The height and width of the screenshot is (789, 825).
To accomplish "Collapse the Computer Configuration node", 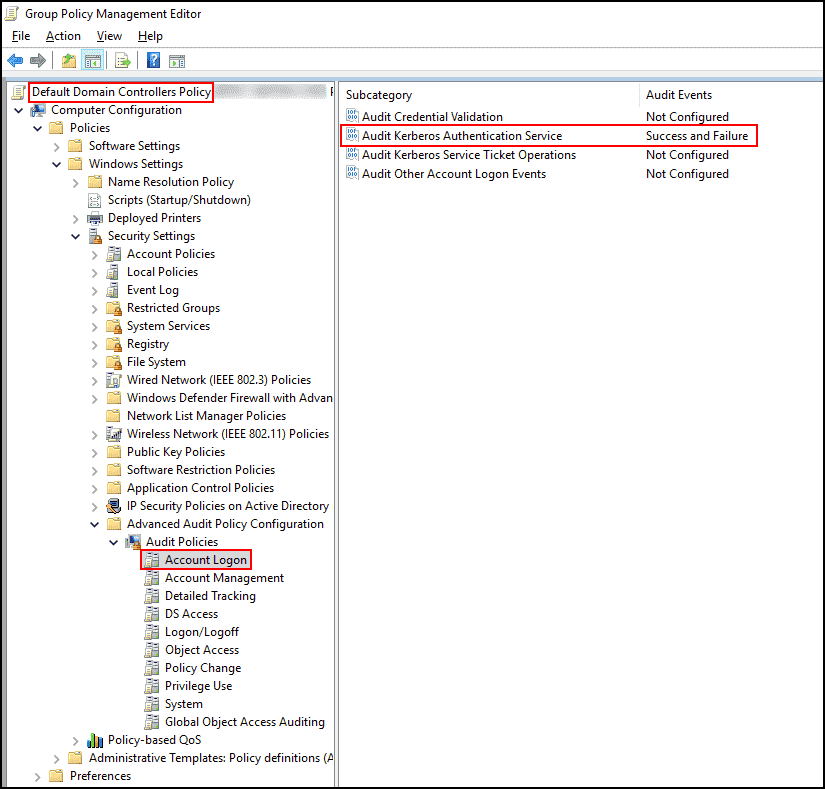I will (x=18, y=110).
